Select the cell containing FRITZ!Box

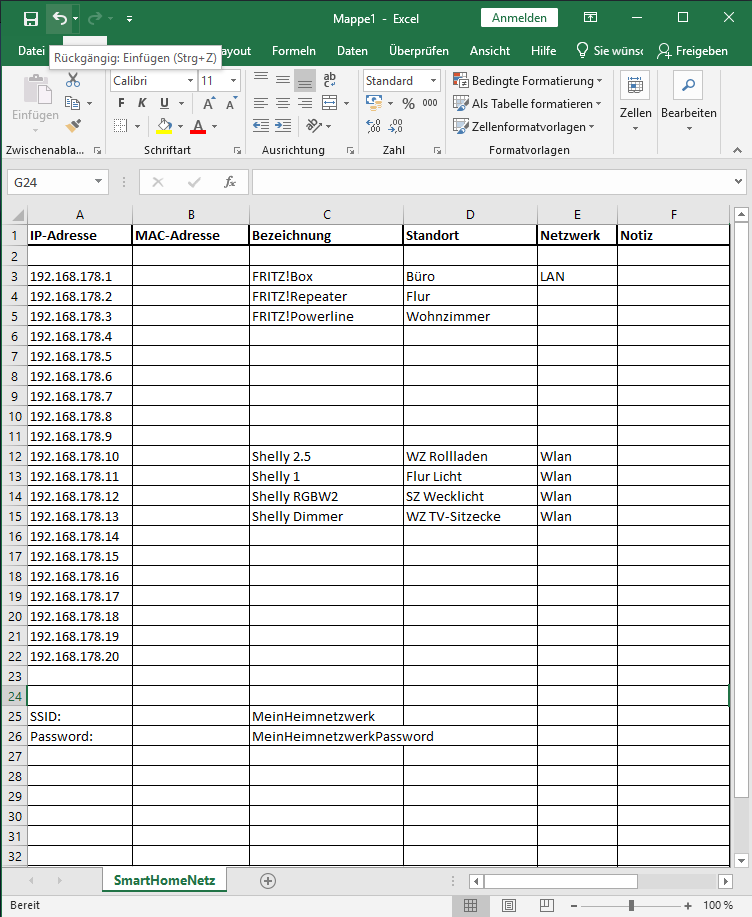click(x=326, y=276)
